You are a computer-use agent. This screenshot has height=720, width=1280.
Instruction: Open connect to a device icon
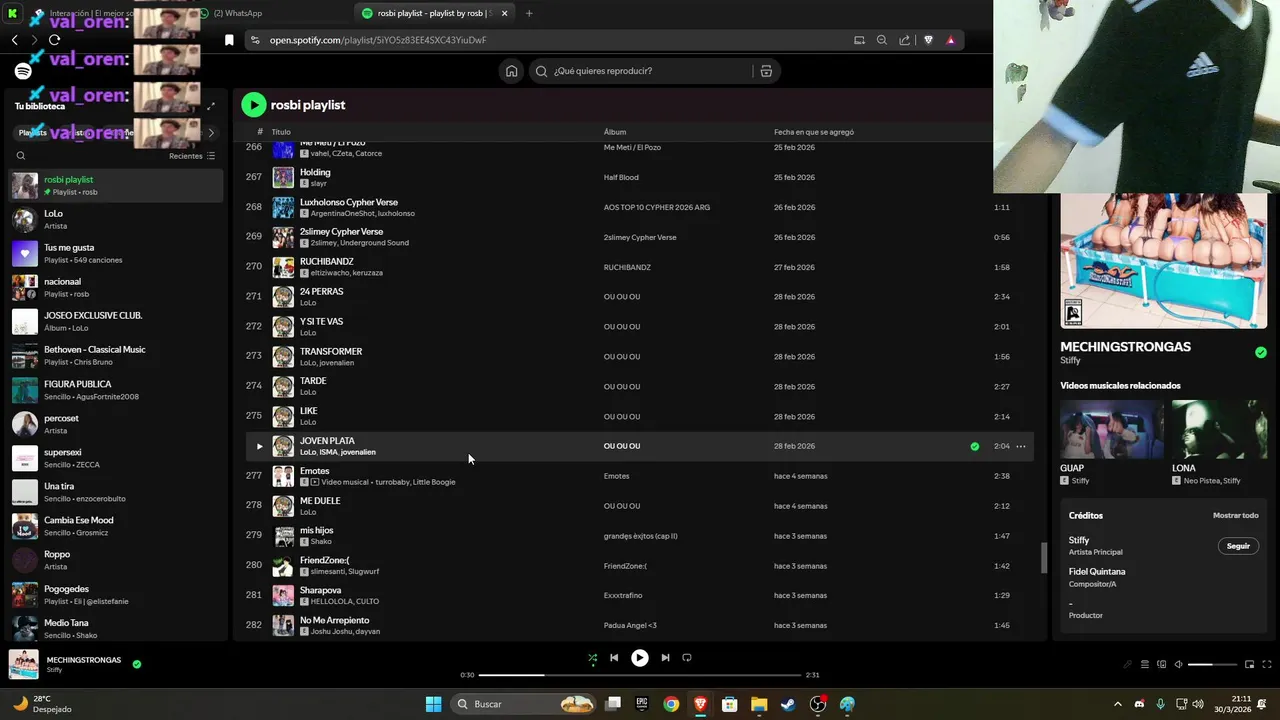(x=1161, y=664)
